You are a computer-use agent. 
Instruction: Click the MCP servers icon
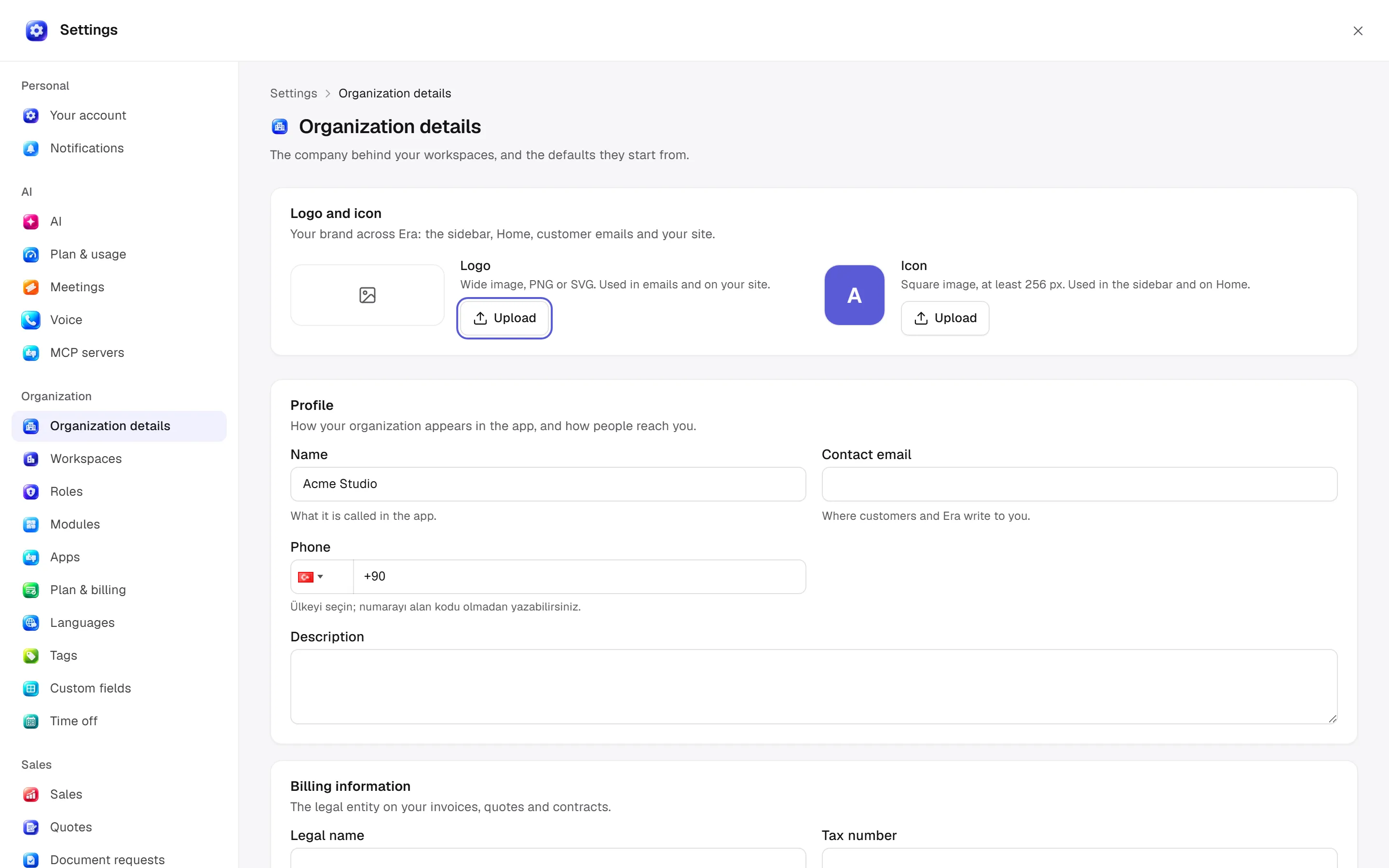(31, 353)
